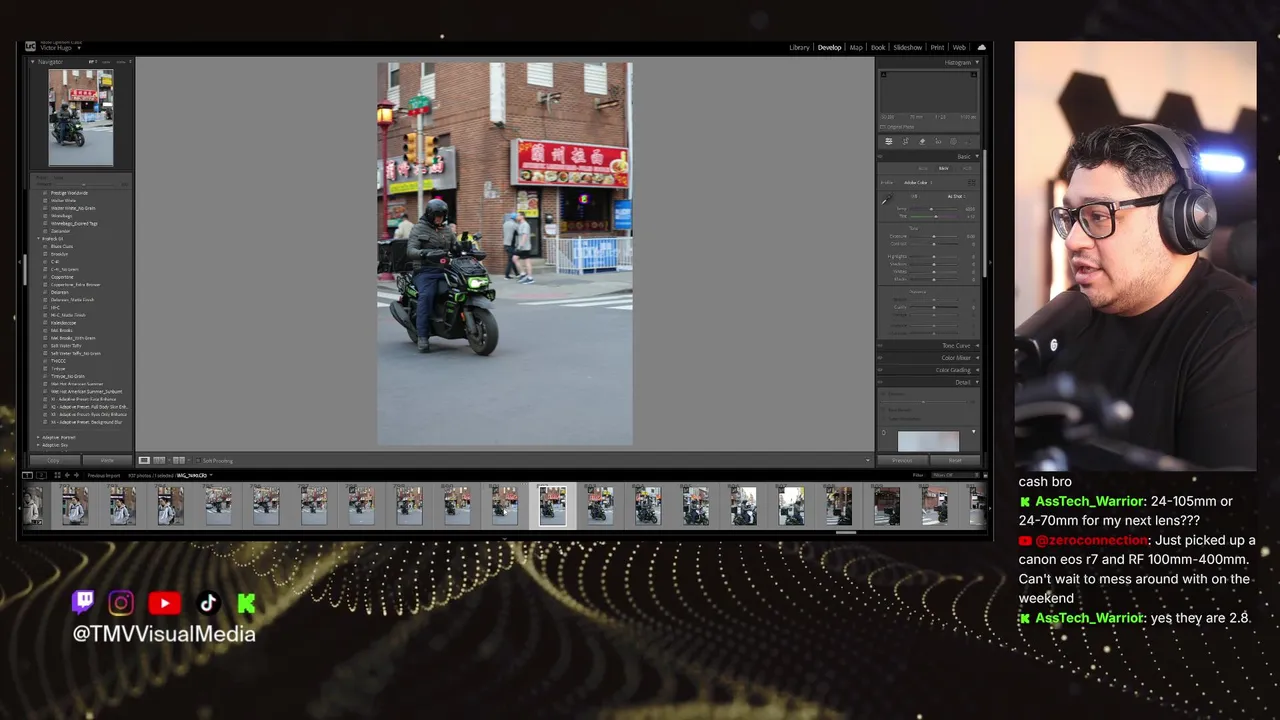Collapse the Prolock 01 preset group
The height and width of the screenshot is (720, 1280).
(39, 238)
